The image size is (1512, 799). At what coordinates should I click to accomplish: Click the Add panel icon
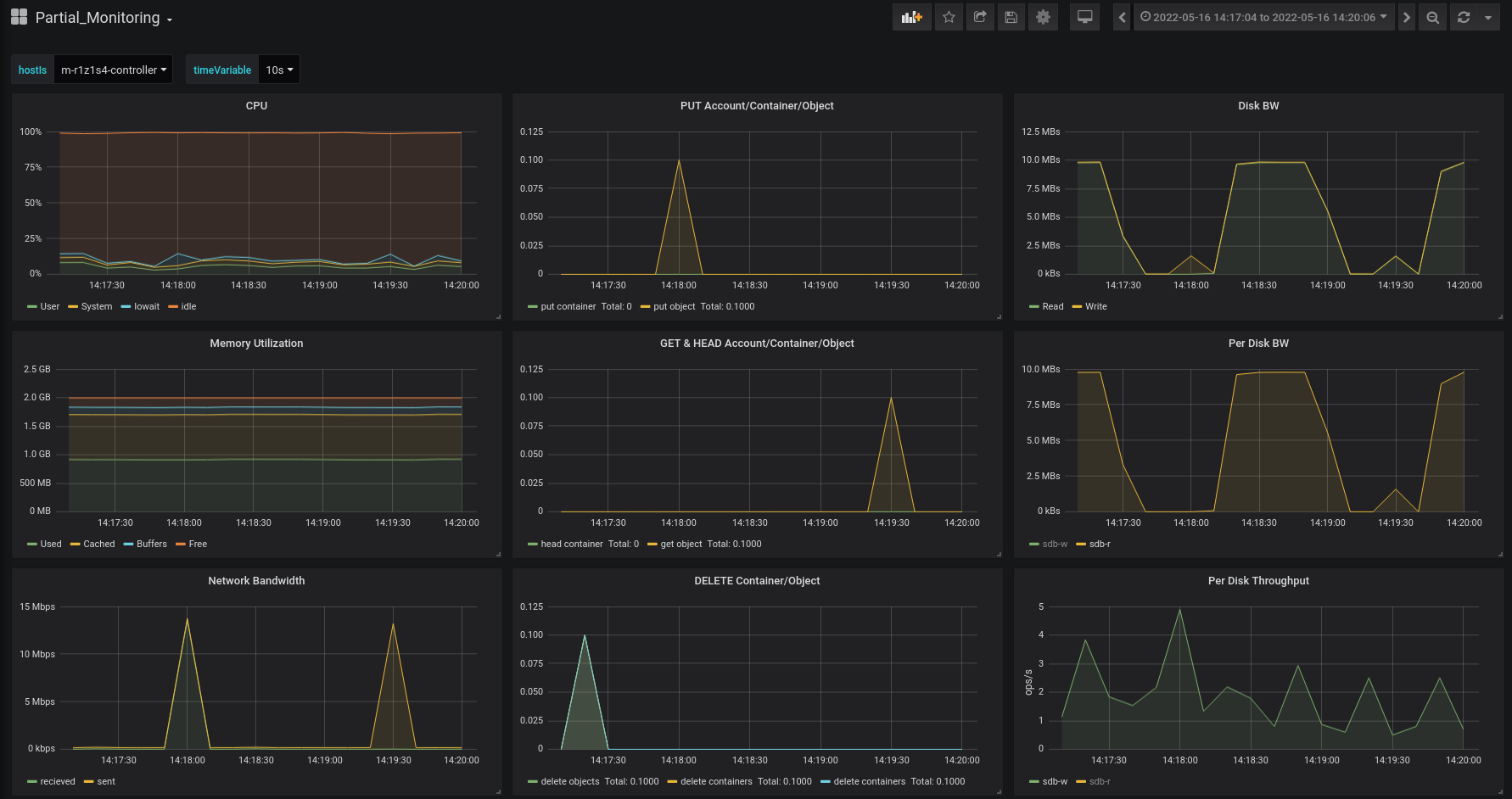click(x=911, y=17)
